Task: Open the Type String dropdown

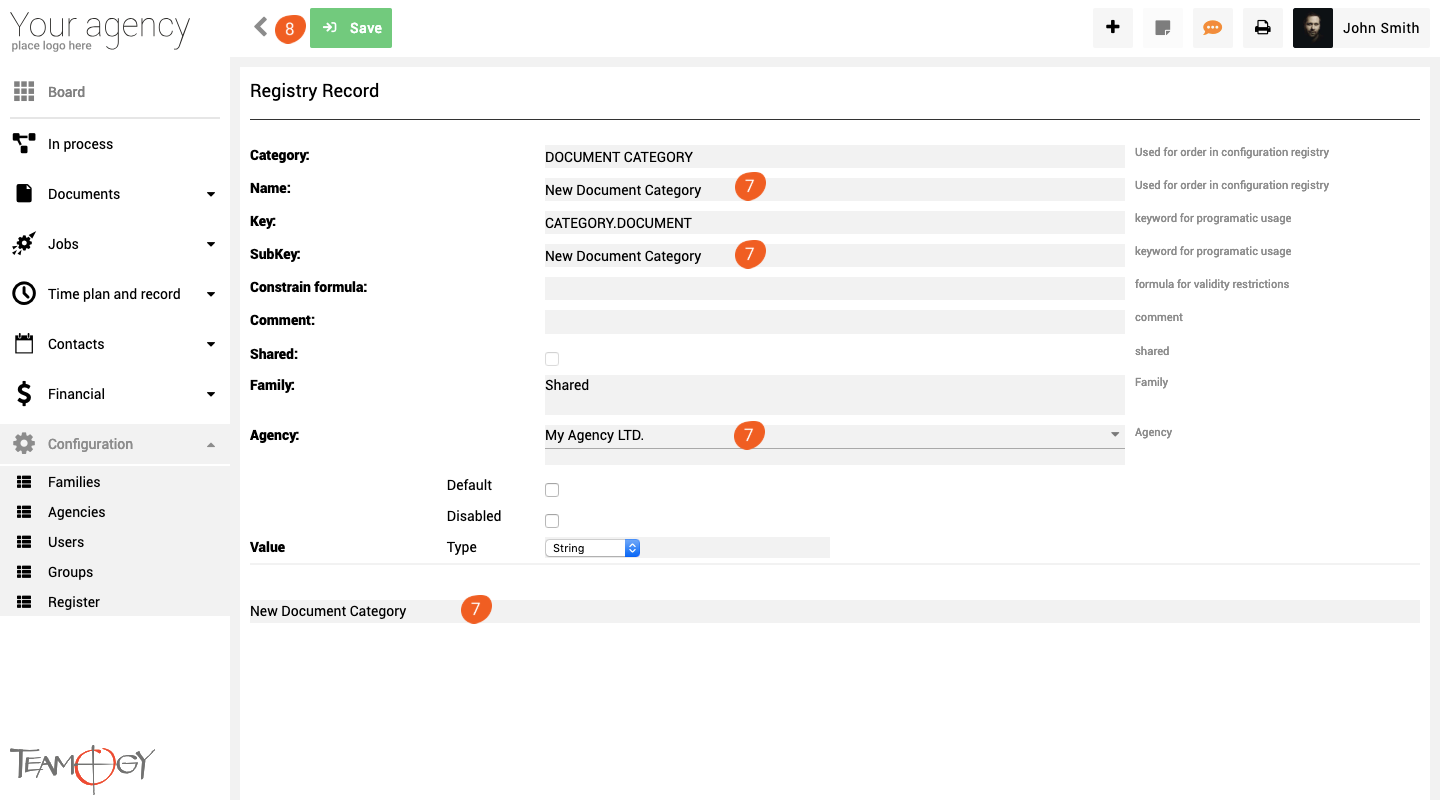Action: click(x=592, y=548)
